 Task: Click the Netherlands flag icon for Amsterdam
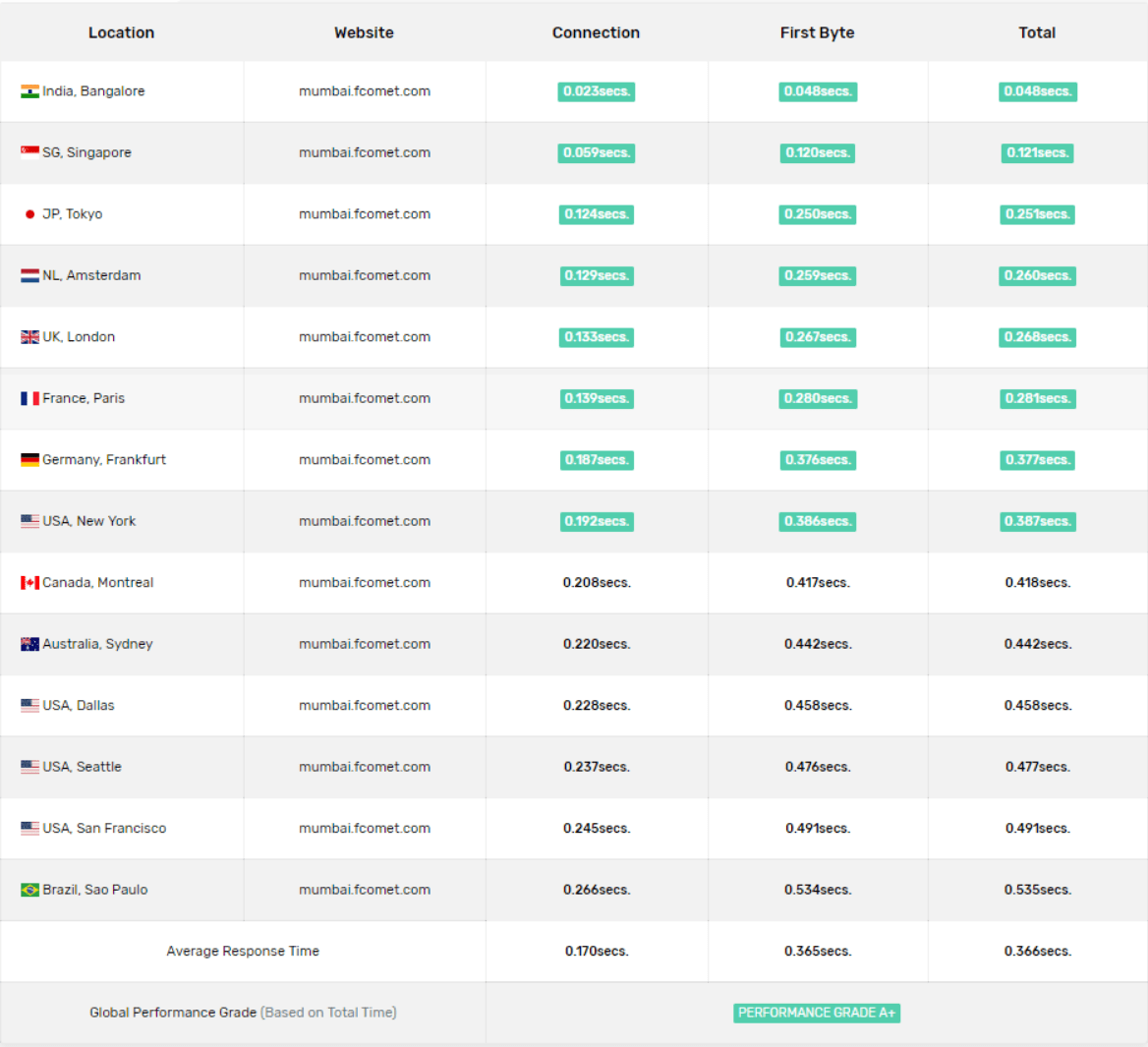[29, 276]
